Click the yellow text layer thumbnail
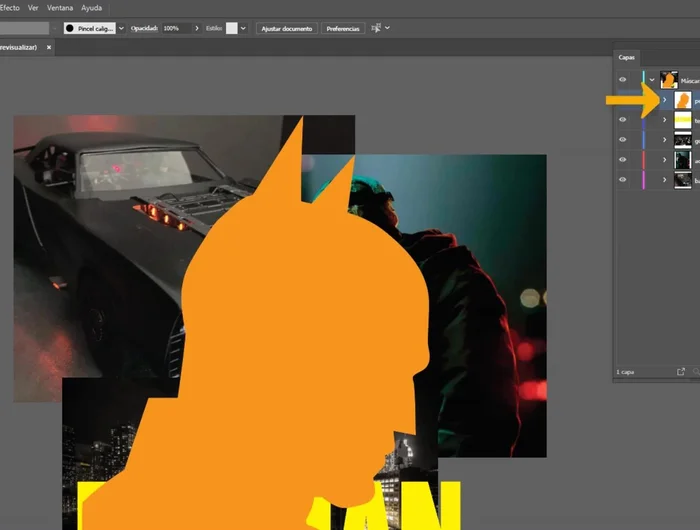The width and height of the screenshot is (700, 530). click(683, 120)
